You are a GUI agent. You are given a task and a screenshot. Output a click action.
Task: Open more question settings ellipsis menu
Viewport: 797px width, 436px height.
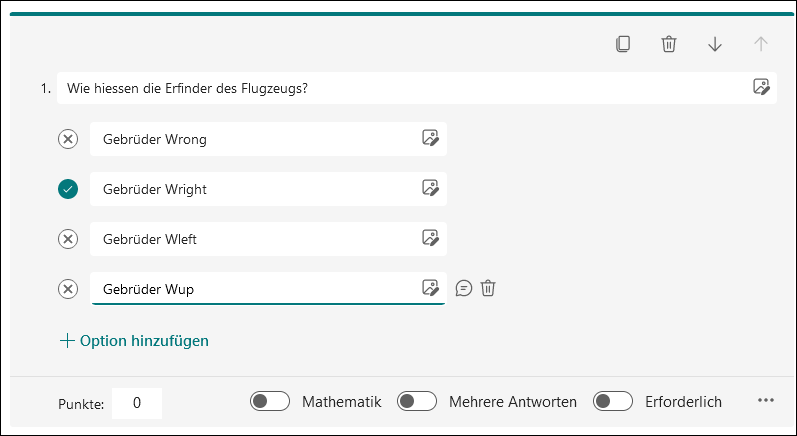point(765,400)
